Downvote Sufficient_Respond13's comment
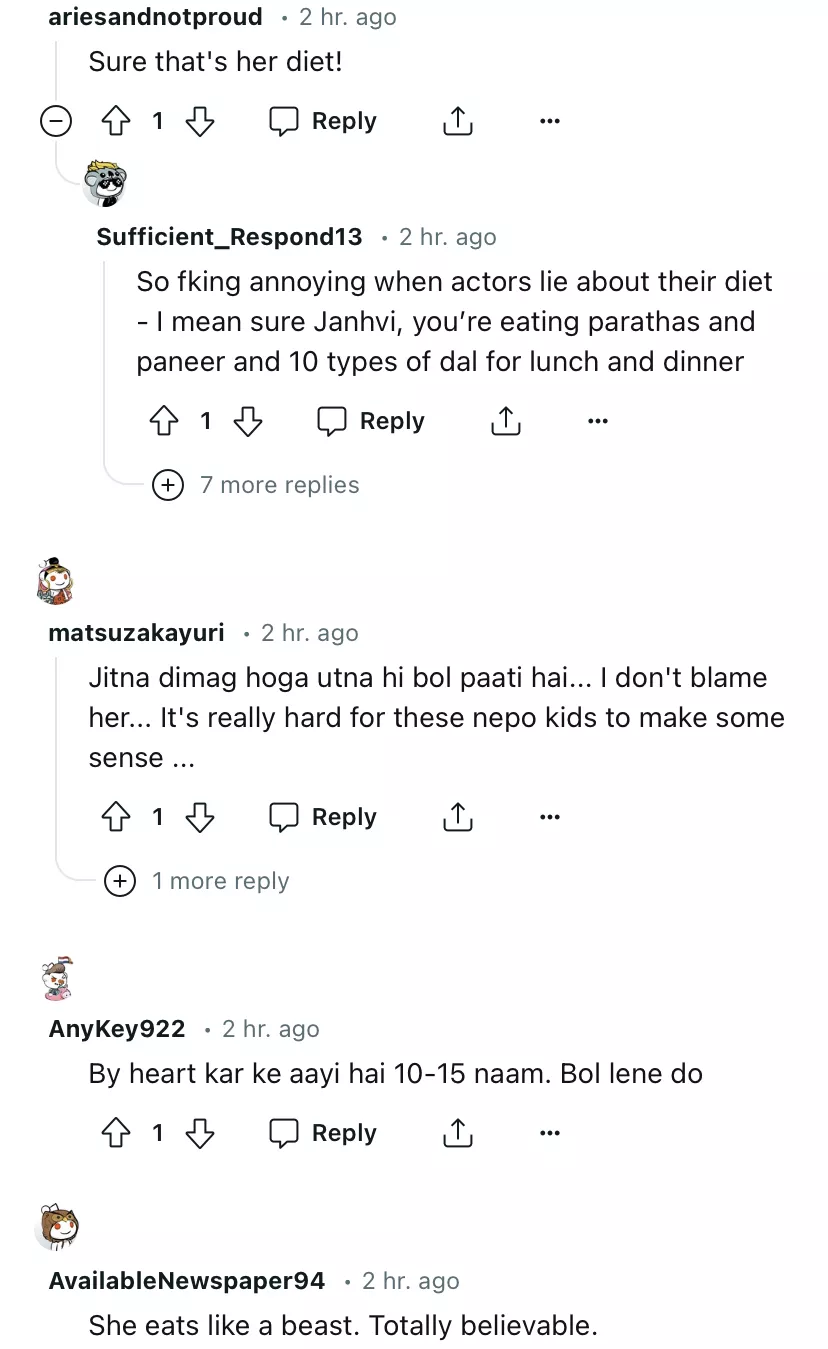 (x=248, y=422)
